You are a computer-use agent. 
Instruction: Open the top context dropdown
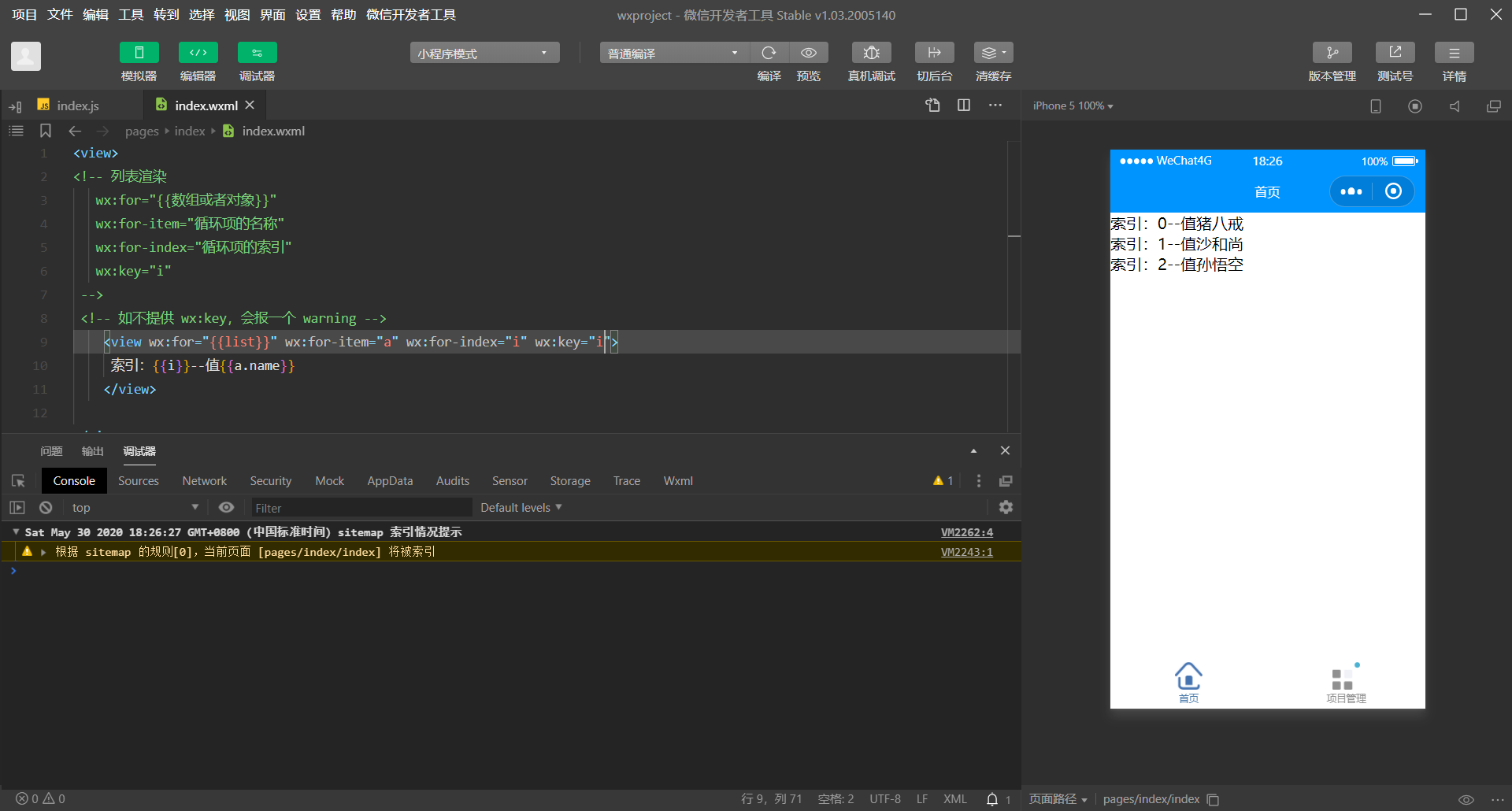coord(135,508)
